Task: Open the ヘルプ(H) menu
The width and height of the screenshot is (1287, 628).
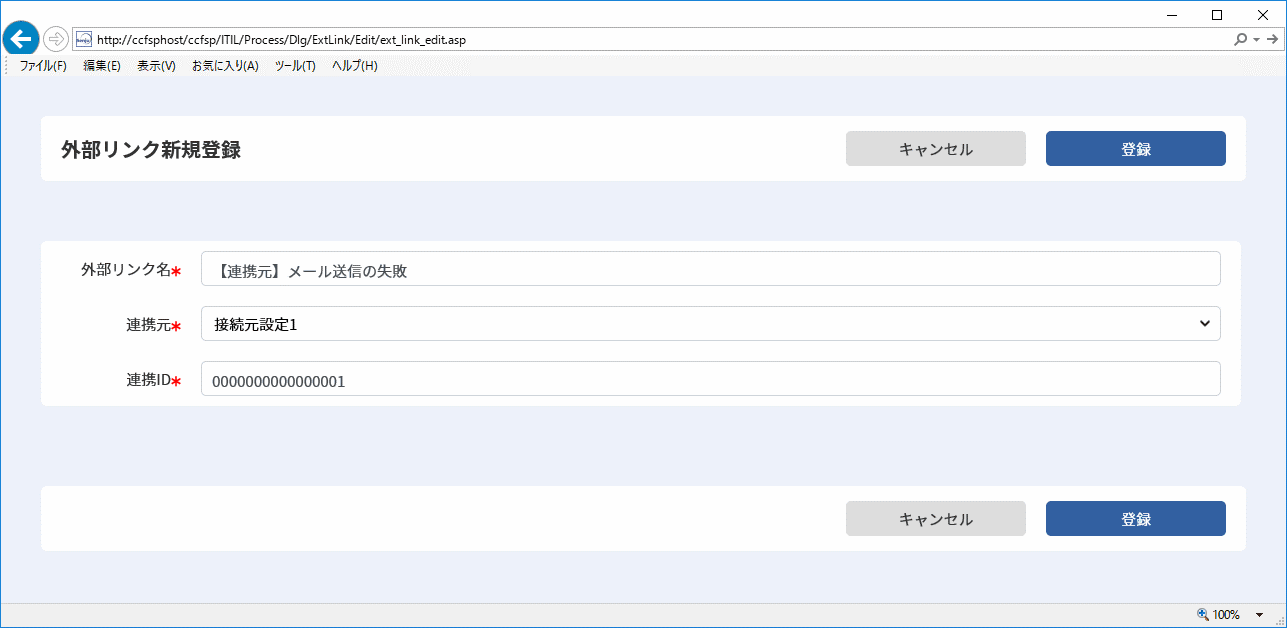Action: [355, 66]
